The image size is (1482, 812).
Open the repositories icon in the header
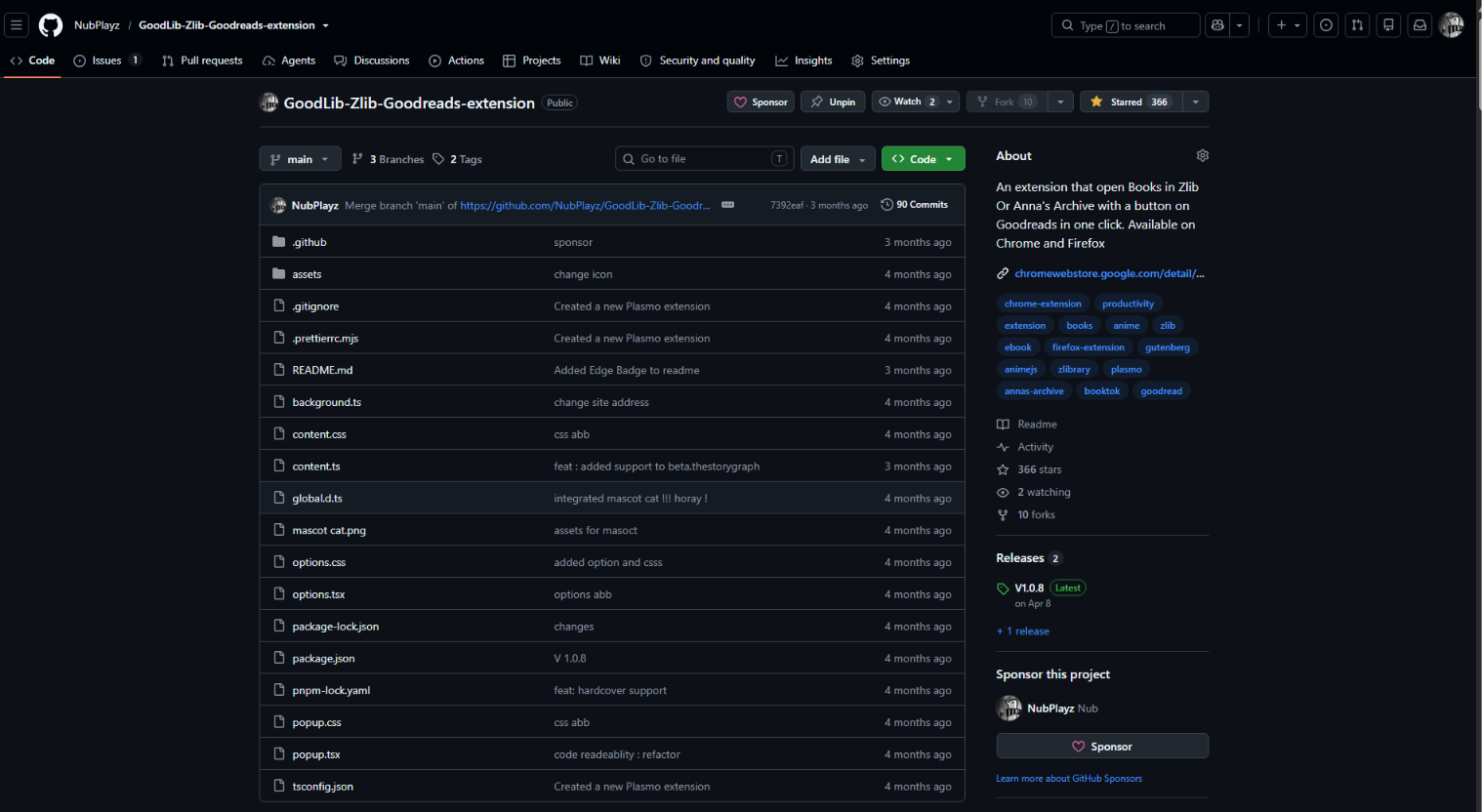(x=1388, y=25)
